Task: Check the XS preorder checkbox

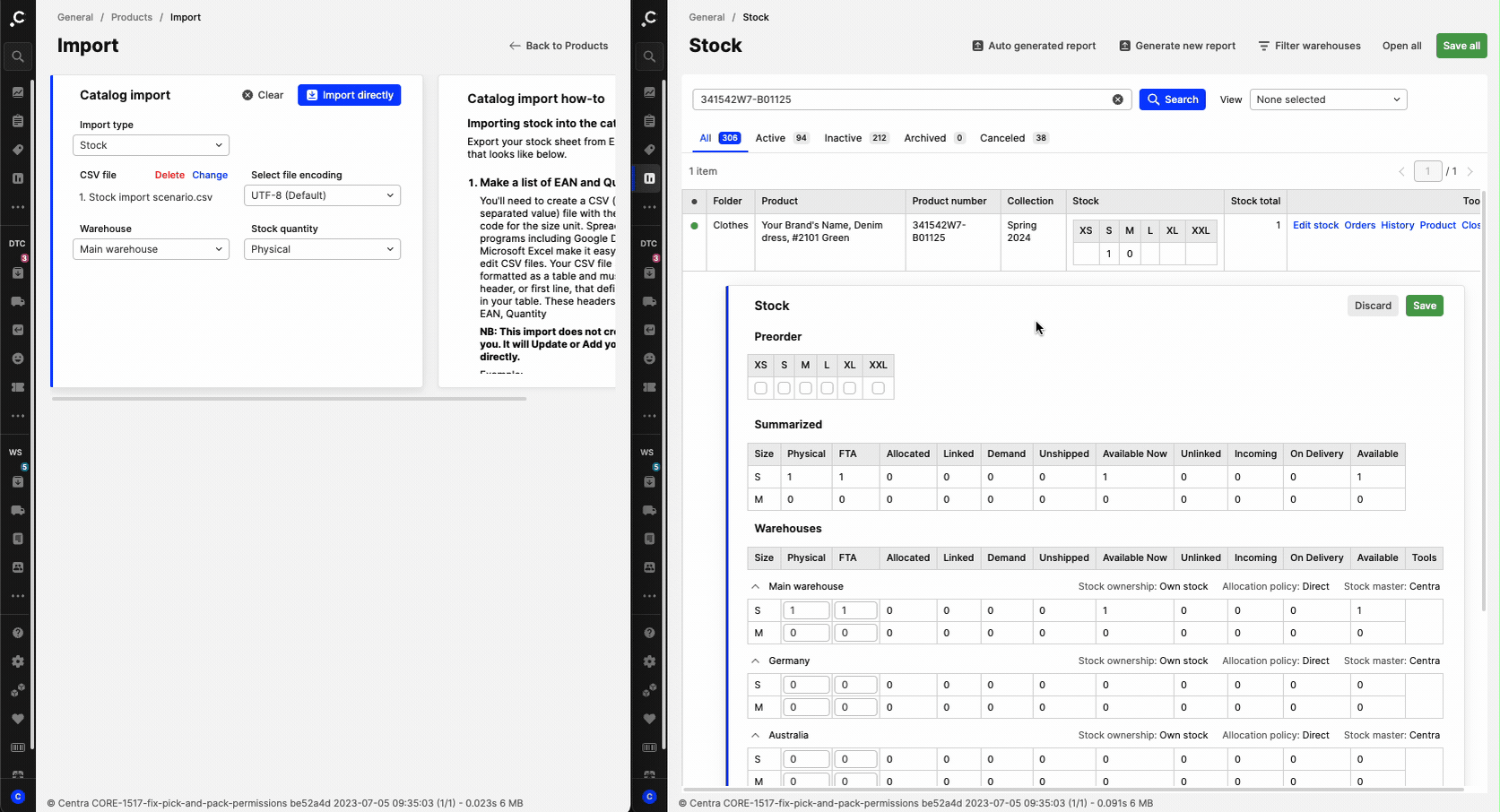Action: [x=760, y=388]
